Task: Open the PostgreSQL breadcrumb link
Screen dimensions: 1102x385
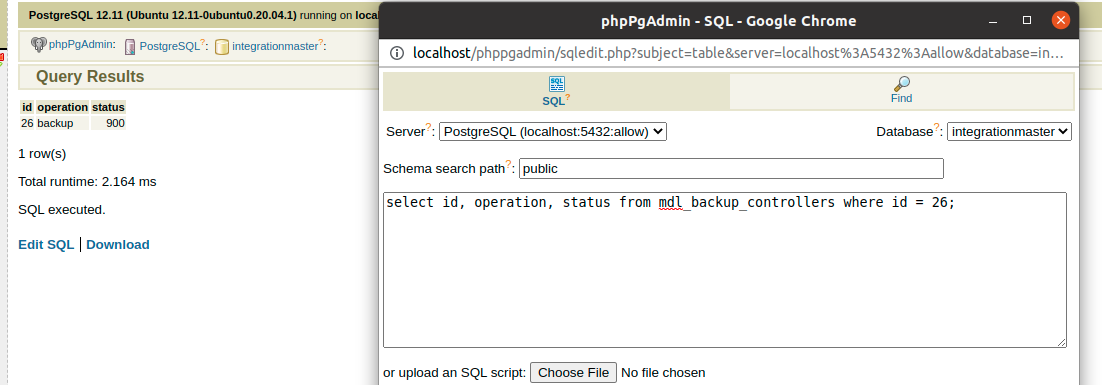Action: (x=170, y=46)
